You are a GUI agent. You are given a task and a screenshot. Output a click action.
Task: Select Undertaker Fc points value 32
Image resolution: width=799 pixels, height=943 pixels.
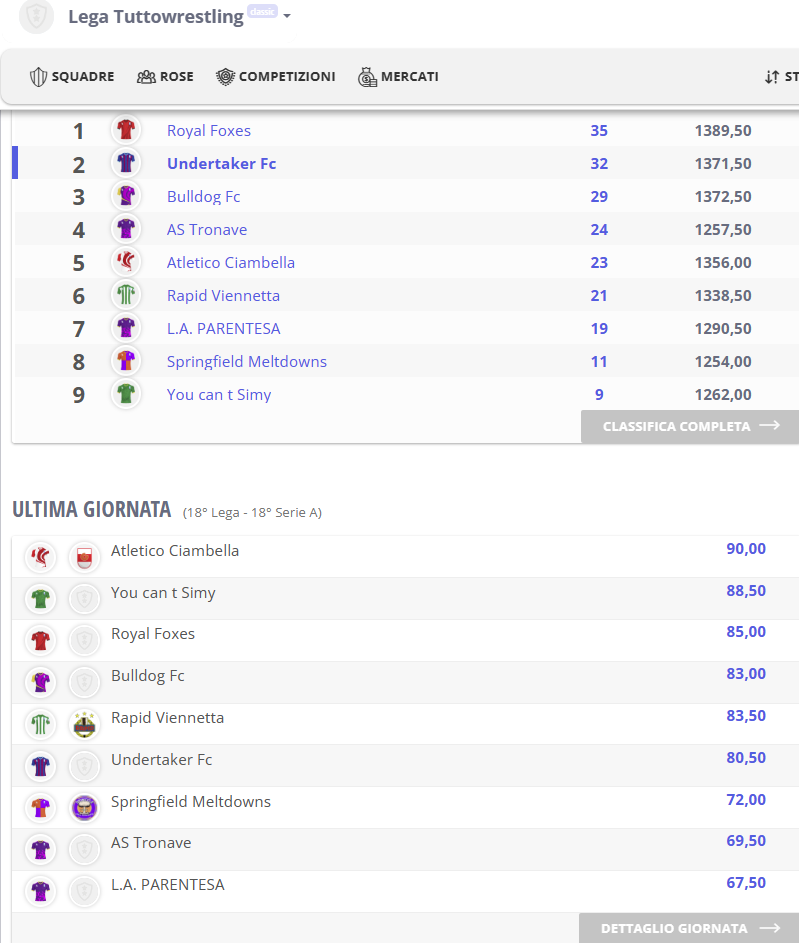pyautogui.click(x=599, y=164)
